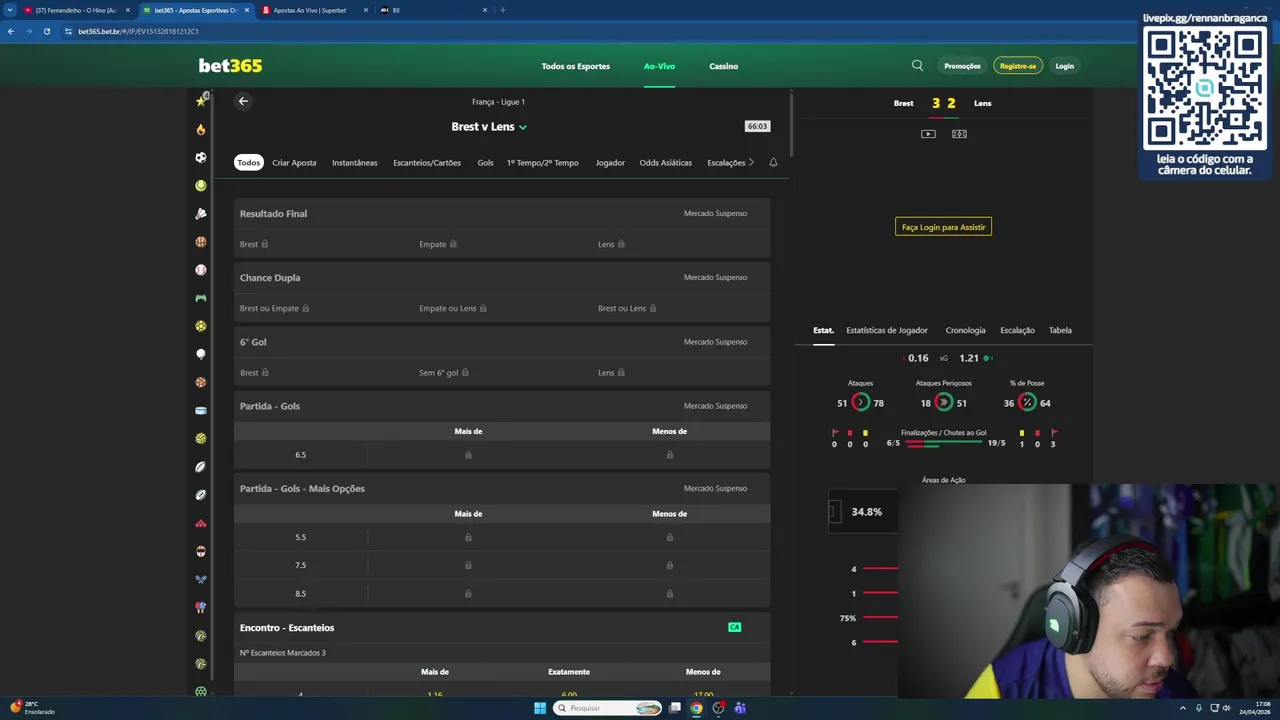Open live video stream icon
This screenshot has height=720, width=1280.
pyautogui.click(x=928, y=134)
